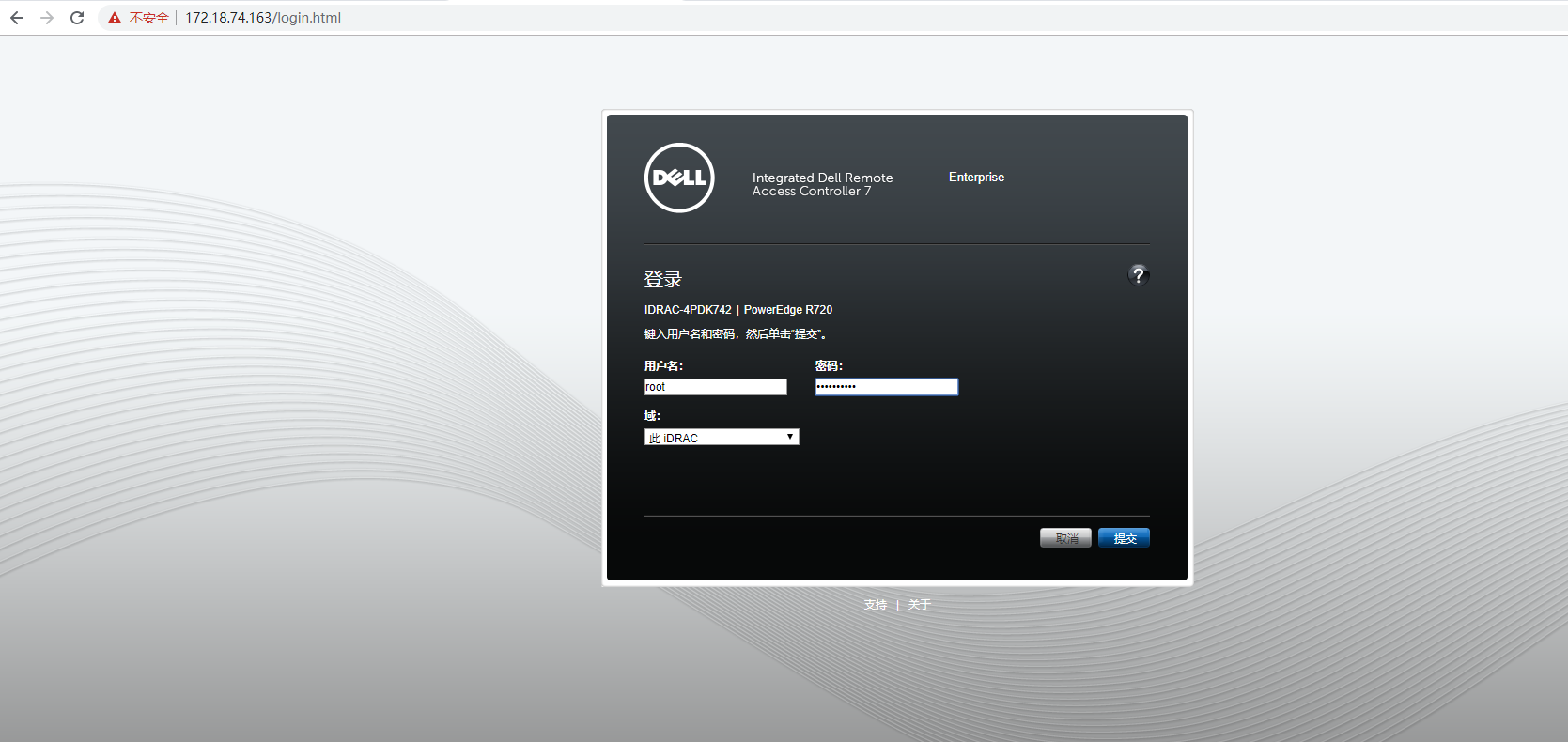
Task: Click the address bar URL 172.18.74.163/login.html
Action: [x=263, y=18]
